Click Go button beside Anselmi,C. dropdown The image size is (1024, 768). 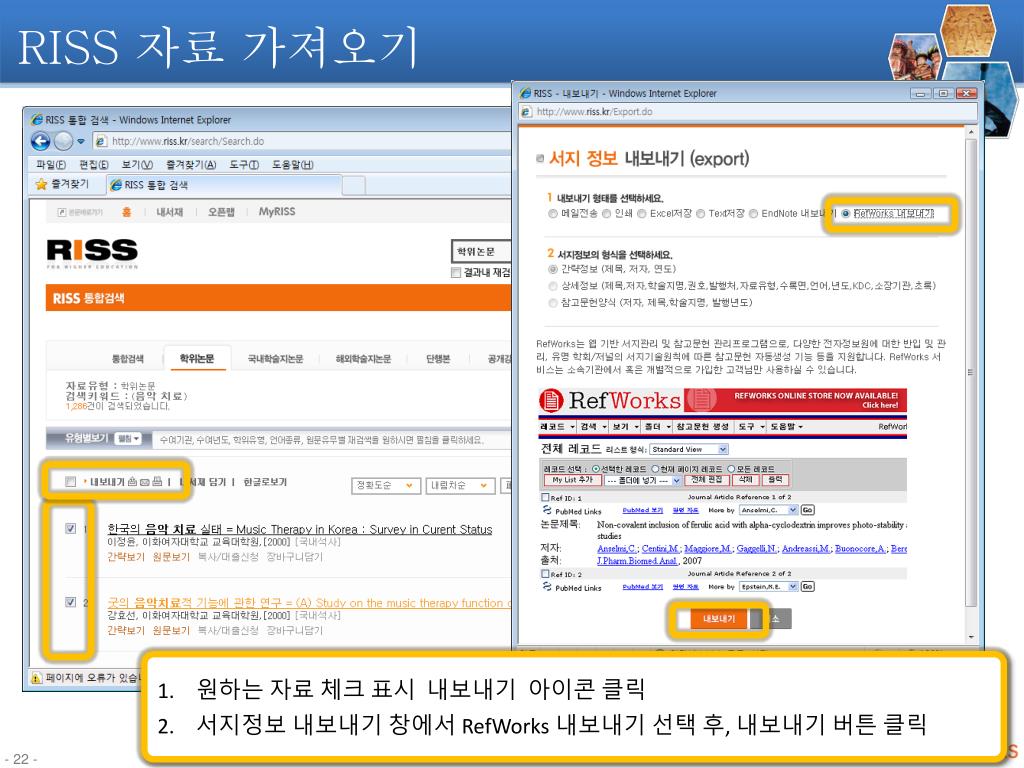pos(807,510)
